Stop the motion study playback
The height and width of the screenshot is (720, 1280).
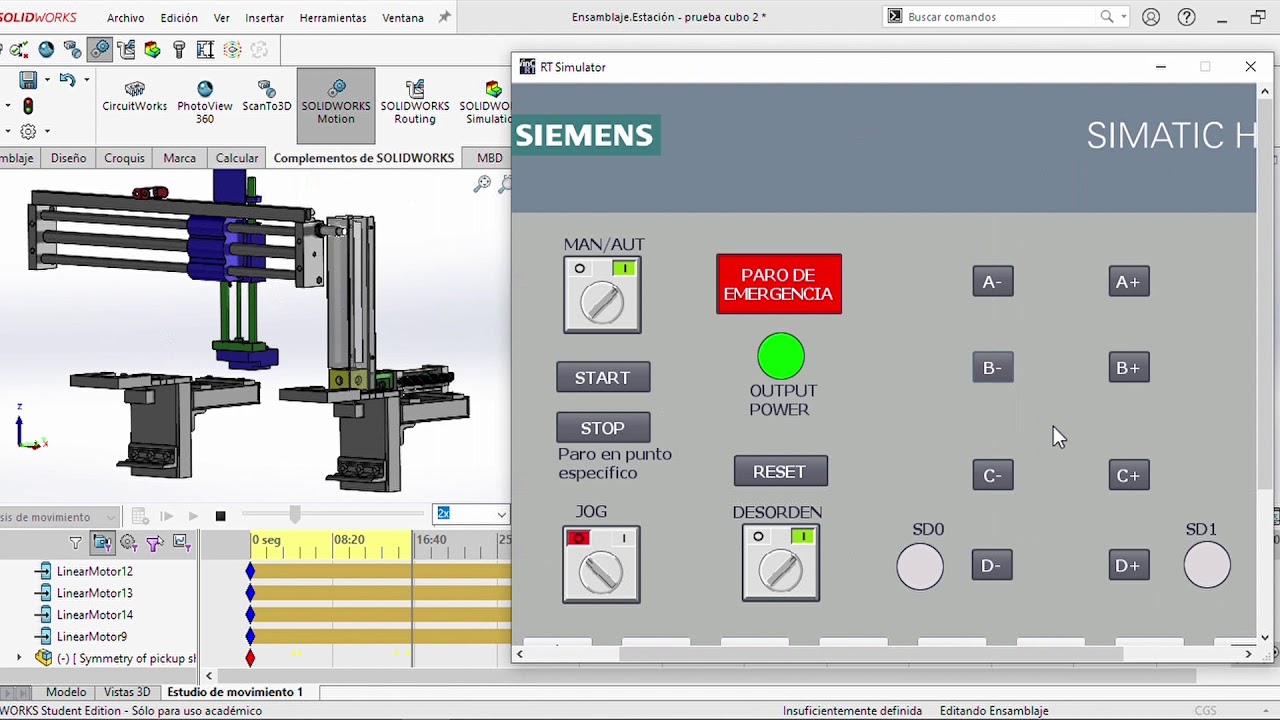click(x=220, y=516)
